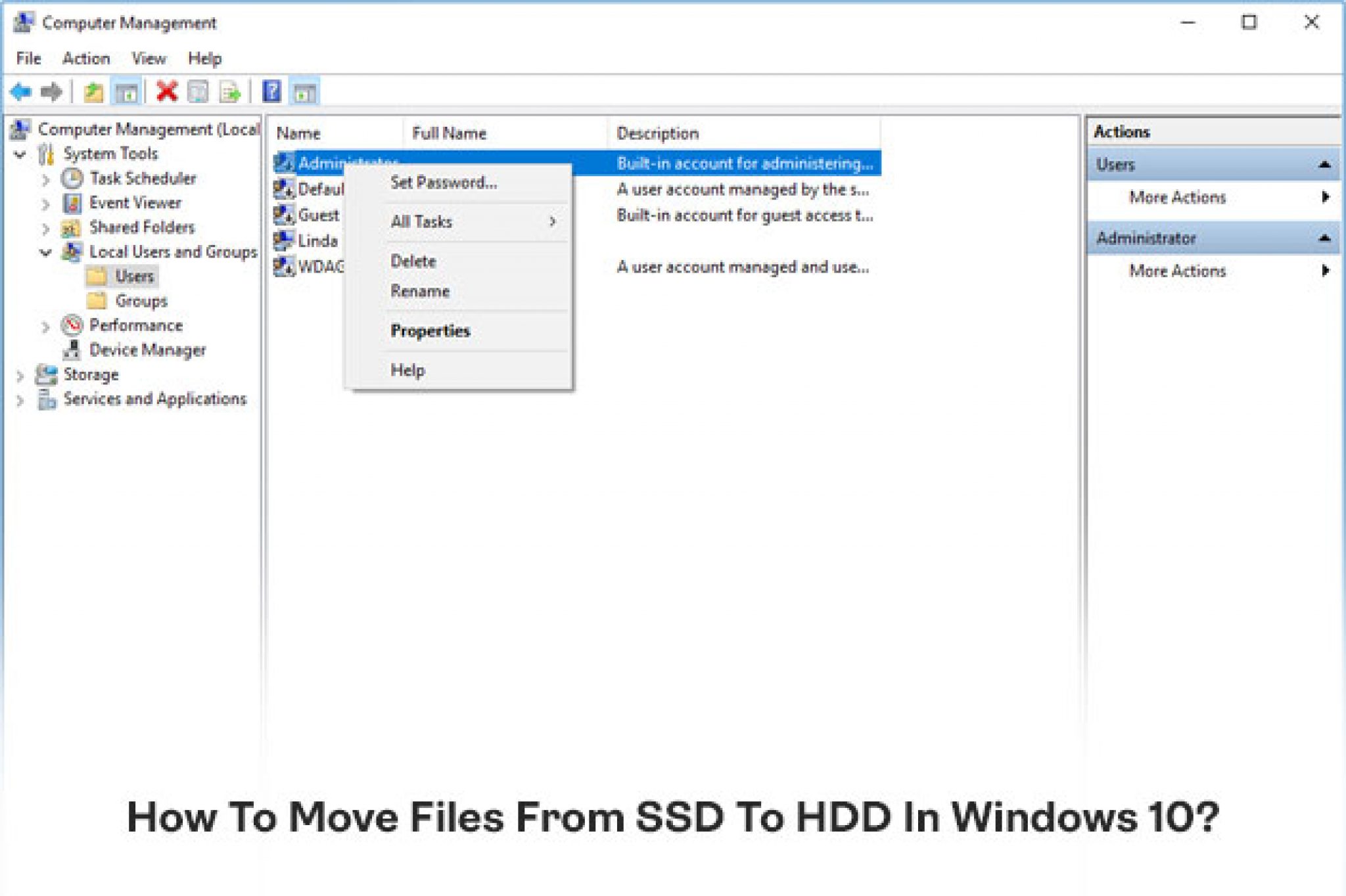
Task: Collapse the Local Users and Groups node
Action: (45, 252)
